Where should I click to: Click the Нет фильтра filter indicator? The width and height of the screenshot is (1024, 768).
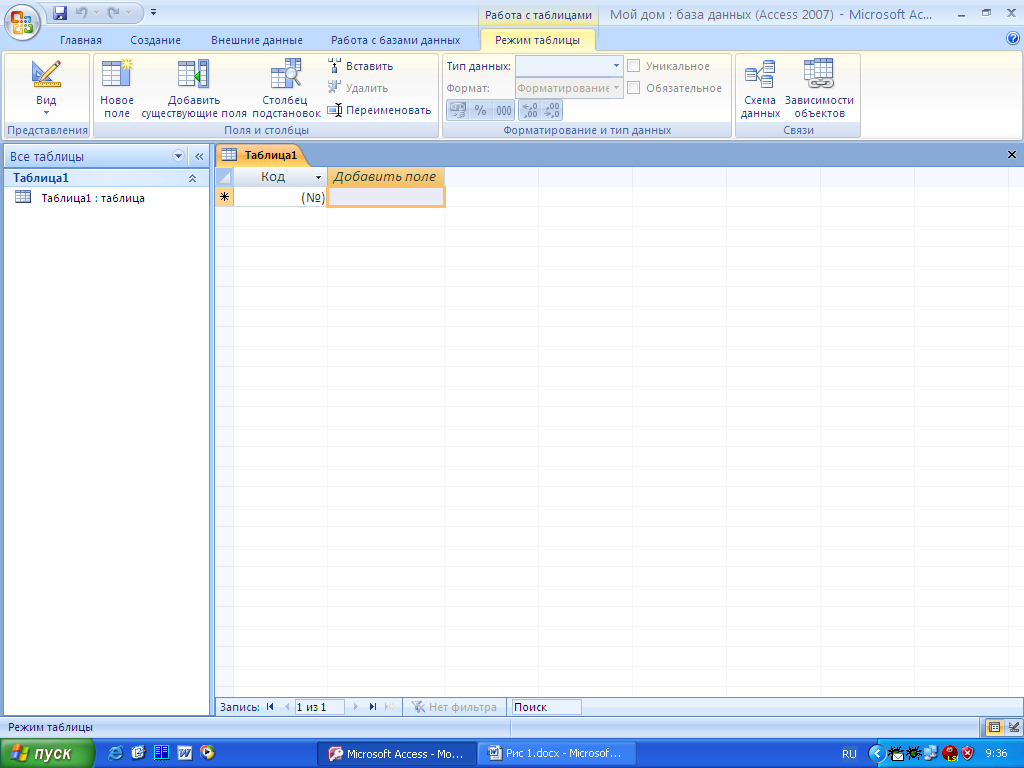pos(455,707)
